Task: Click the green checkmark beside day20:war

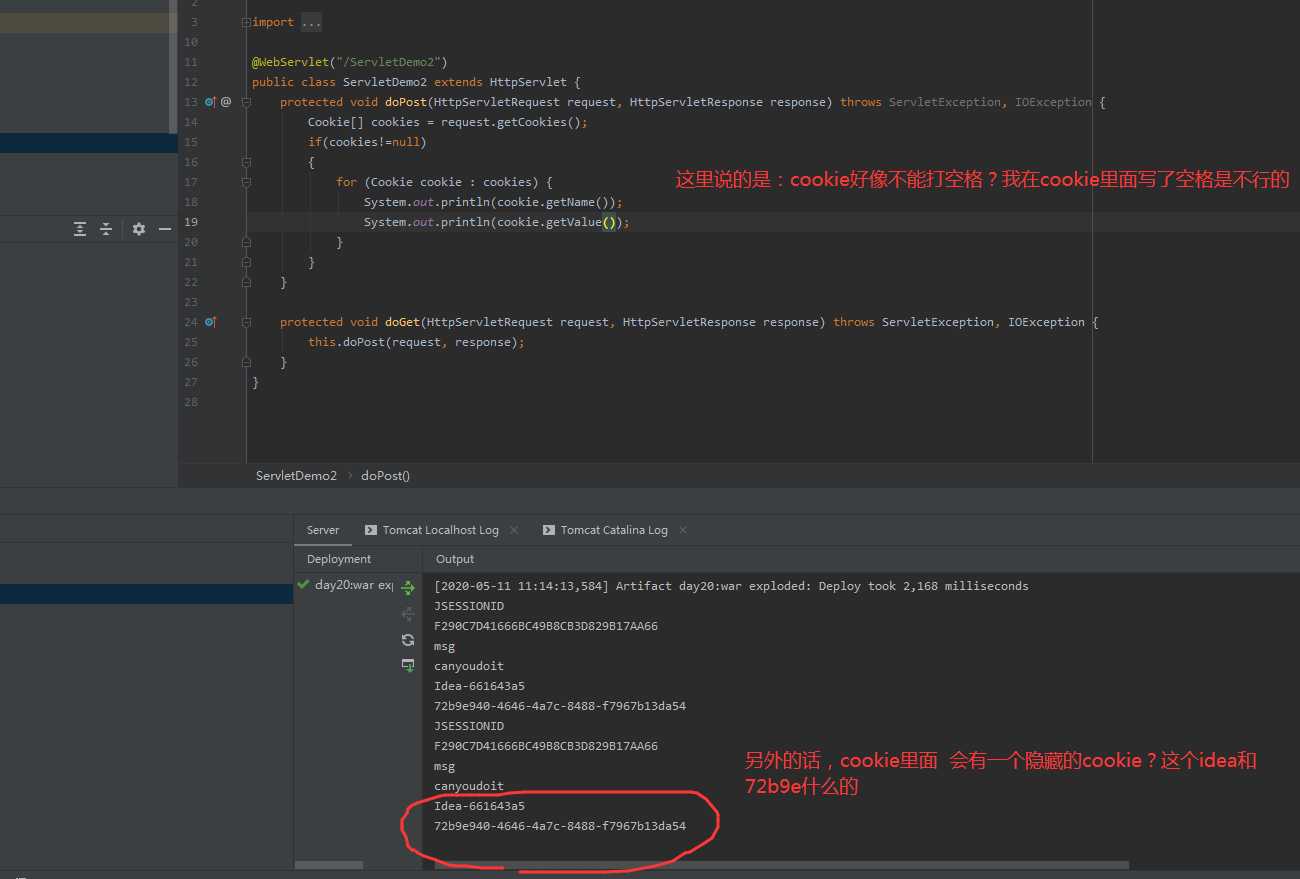Action: [x=303, y=585]
